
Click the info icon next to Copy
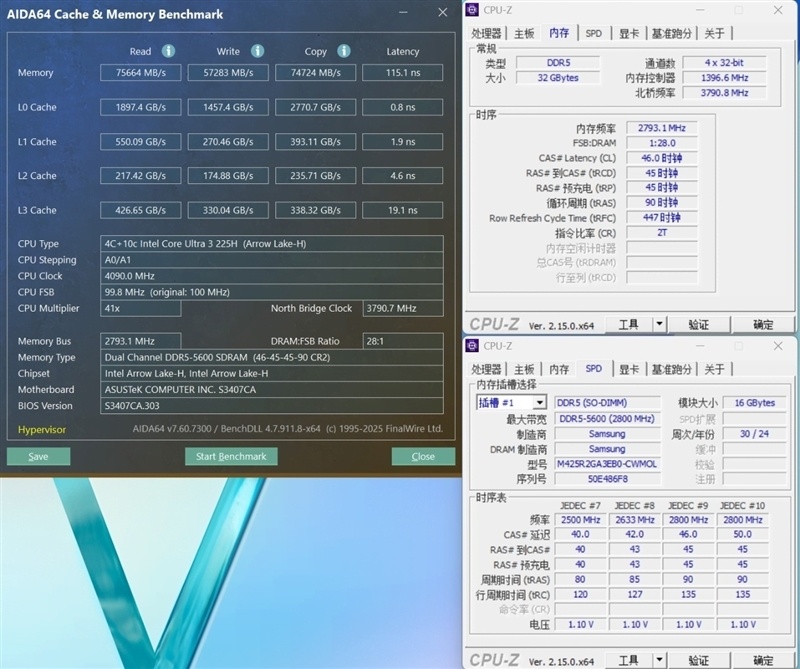point(344,51)
